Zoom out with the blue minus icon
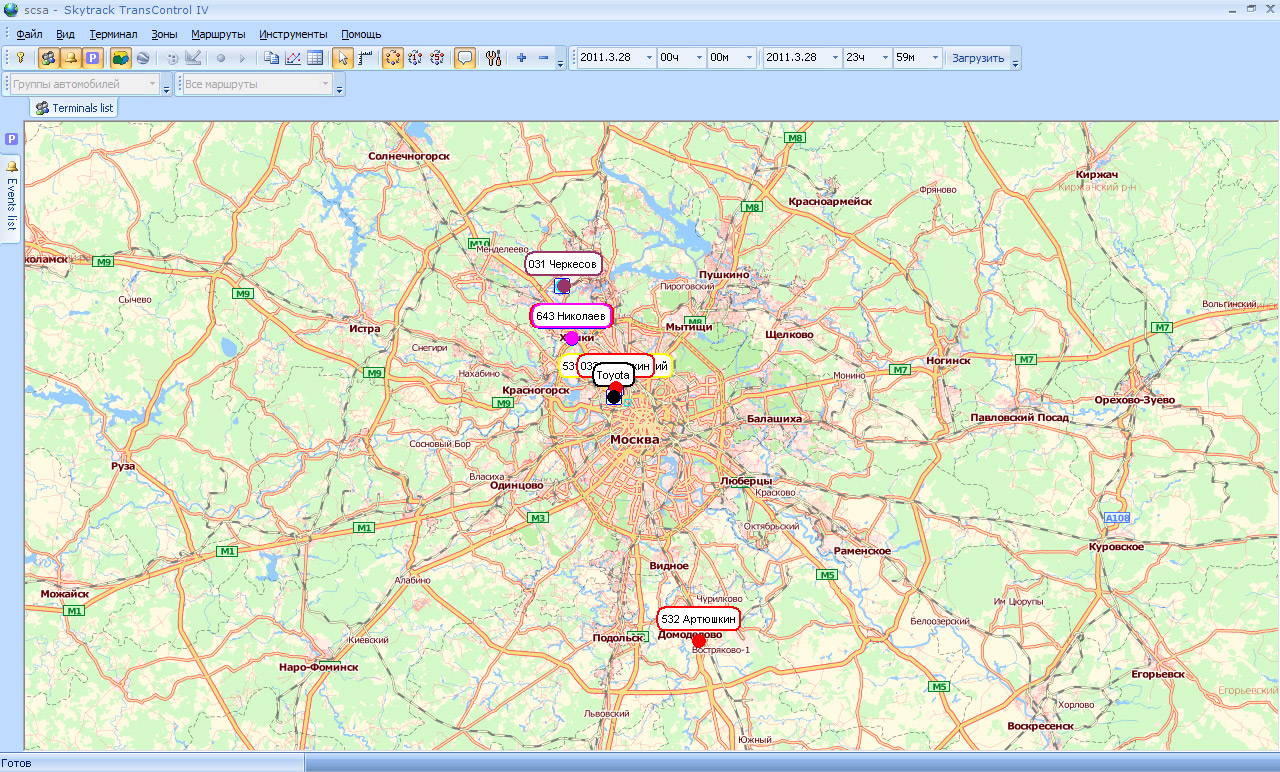 (543, 58)
